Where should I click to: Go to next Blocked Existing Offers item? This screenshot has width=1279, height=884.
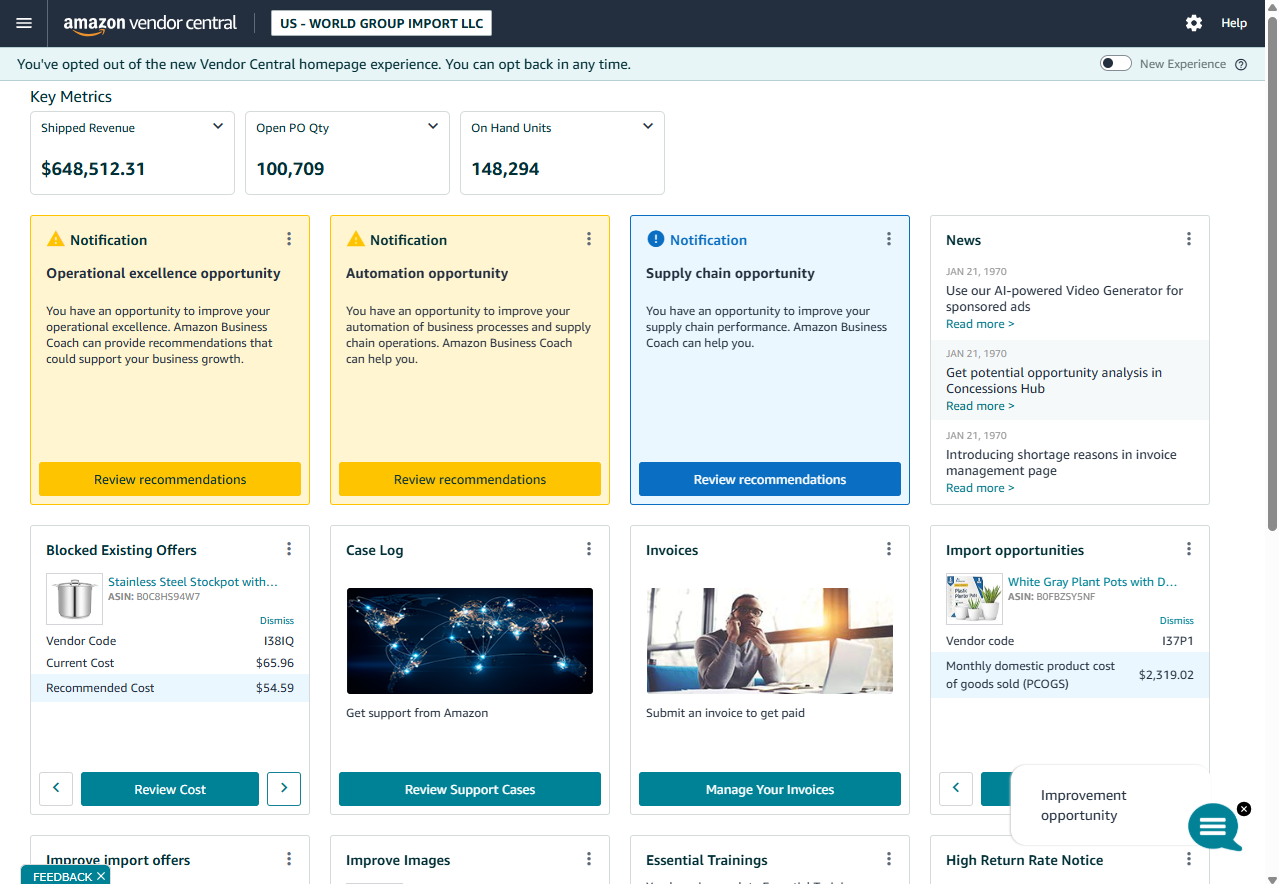pos(284,789)
